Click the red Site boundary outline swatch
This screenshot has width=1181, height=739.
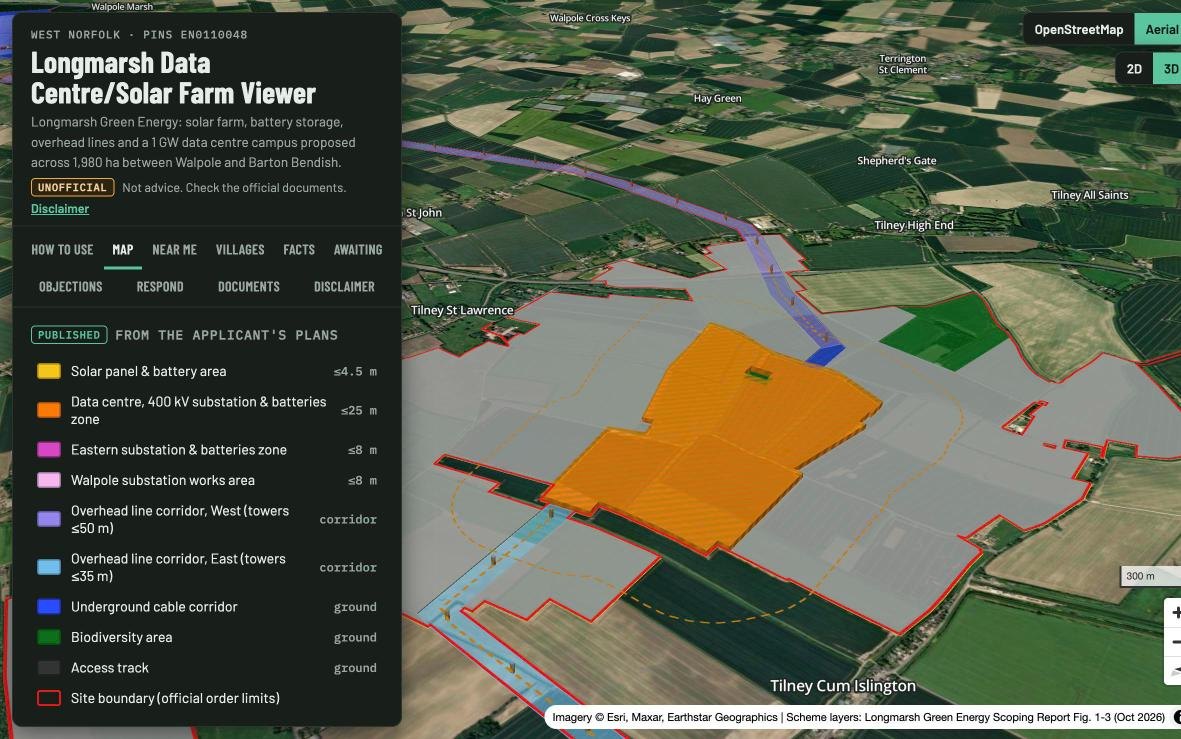pos(49,698)
